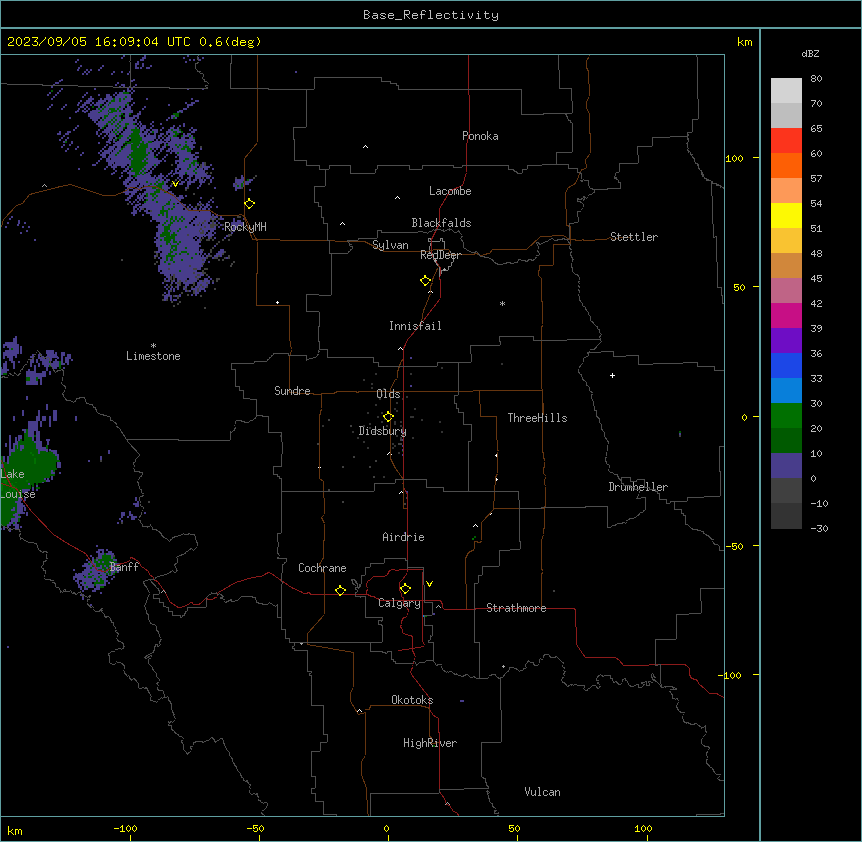Screen dimensions: 862x842
Task: Click the Airdrie city label
Action: click(x=404, y=537)
